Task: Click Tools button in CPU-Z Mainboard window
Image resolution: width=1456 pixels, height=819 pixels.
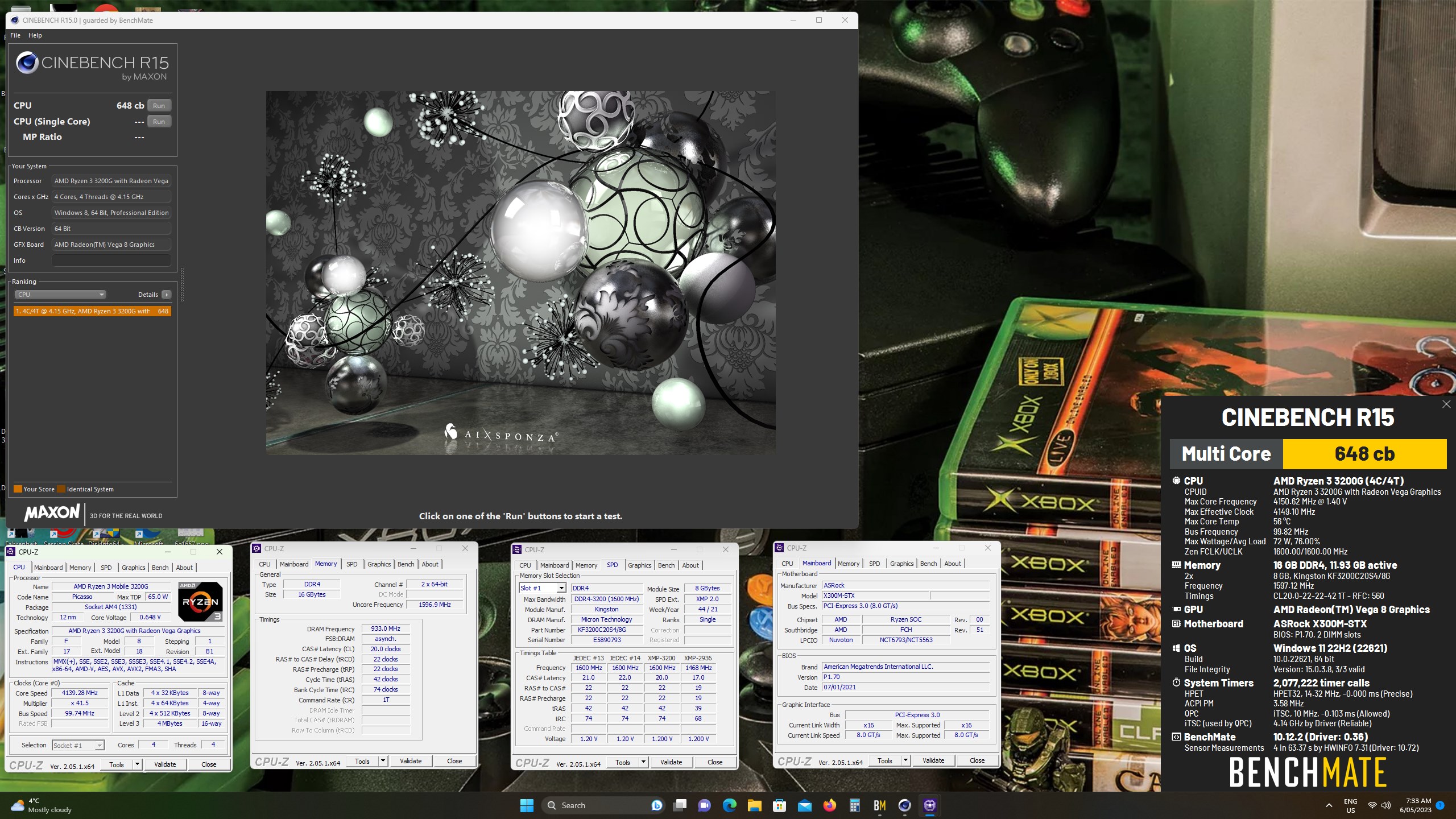Action: tap(884, 760)
